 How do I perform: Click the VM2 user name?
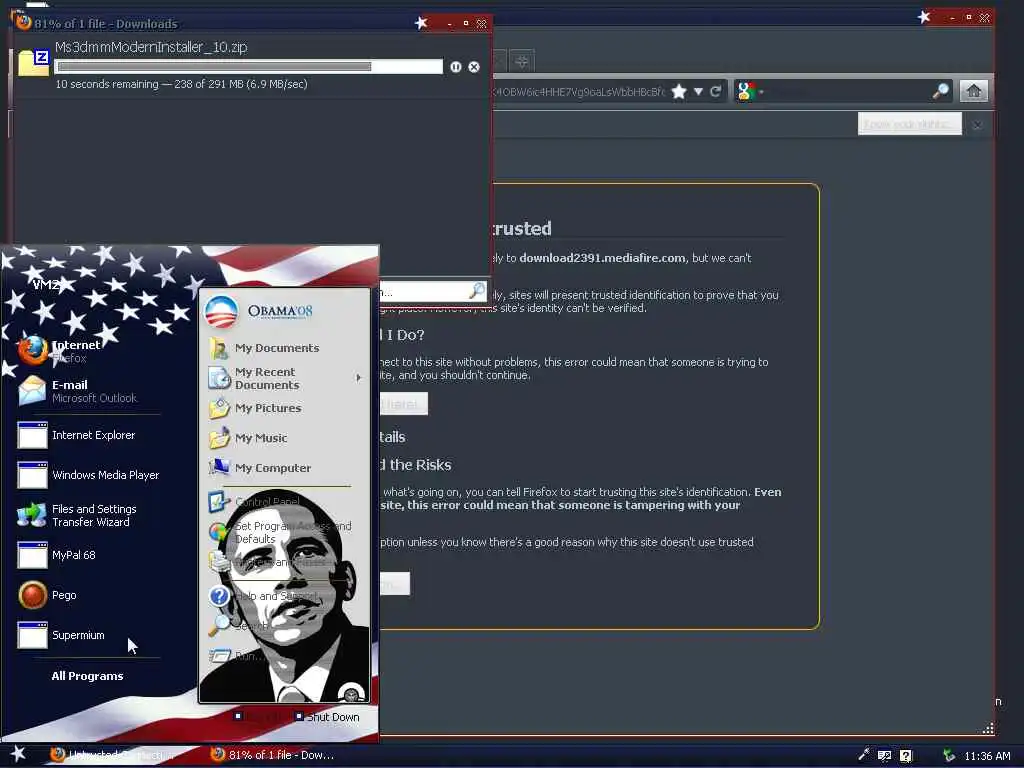[x=46, y=285]
